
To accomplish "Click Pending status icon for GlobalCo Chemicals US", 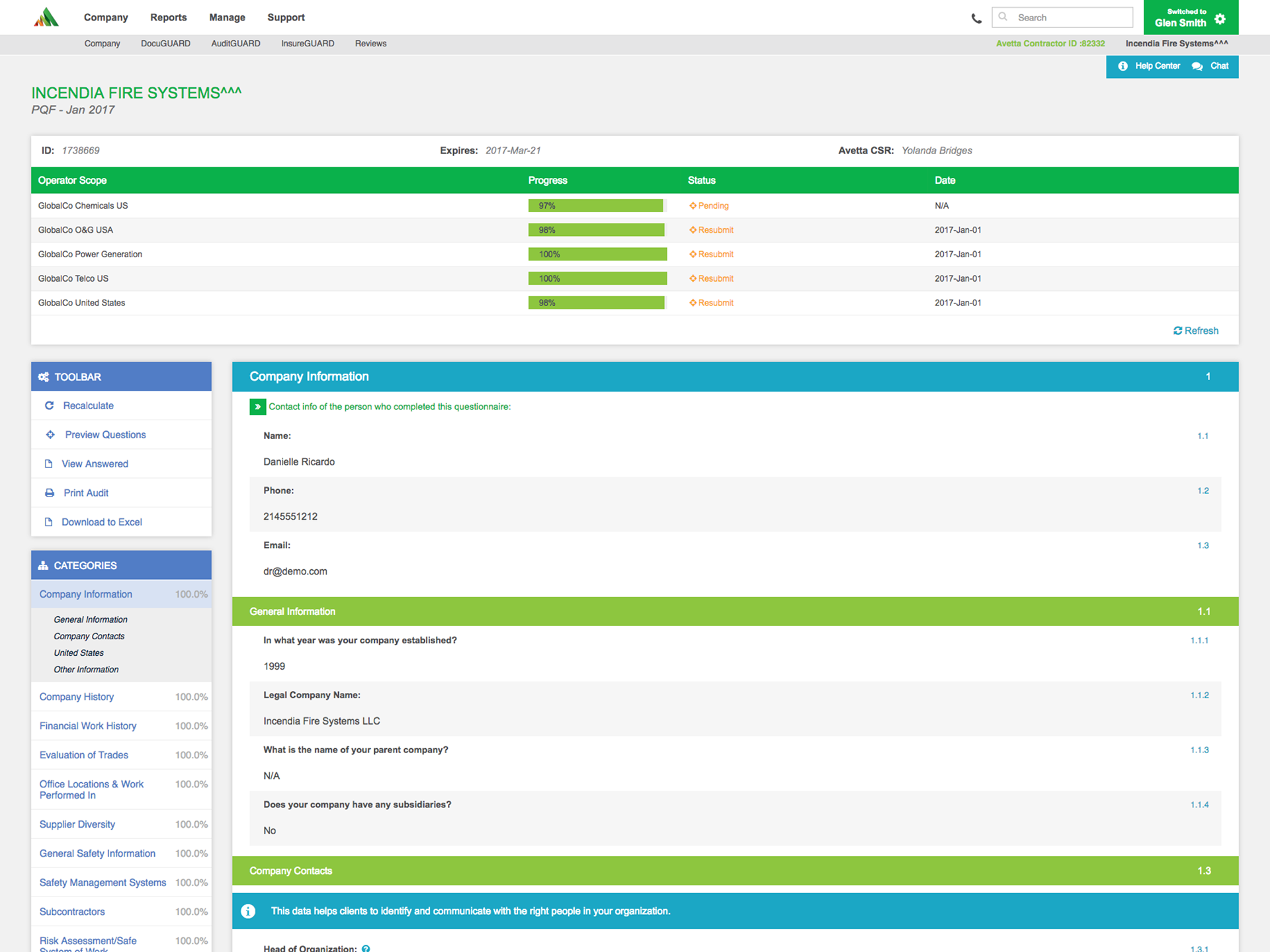I will [693, 206].
